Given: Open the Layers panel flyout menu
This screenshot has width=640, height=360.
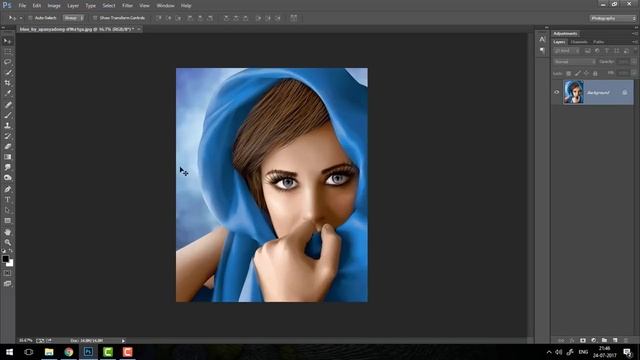Looking at the screenshot, I should [x=634, y=42].
